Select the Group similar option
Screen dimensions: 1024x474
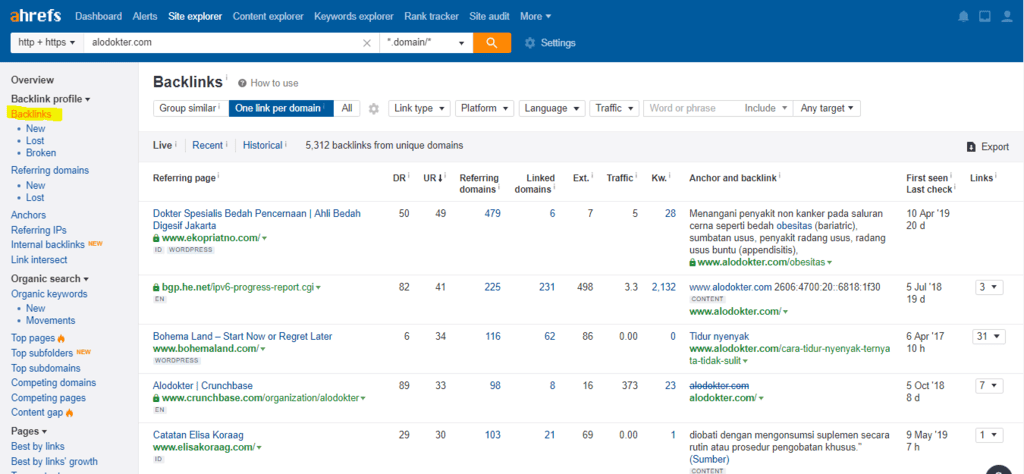190,108
